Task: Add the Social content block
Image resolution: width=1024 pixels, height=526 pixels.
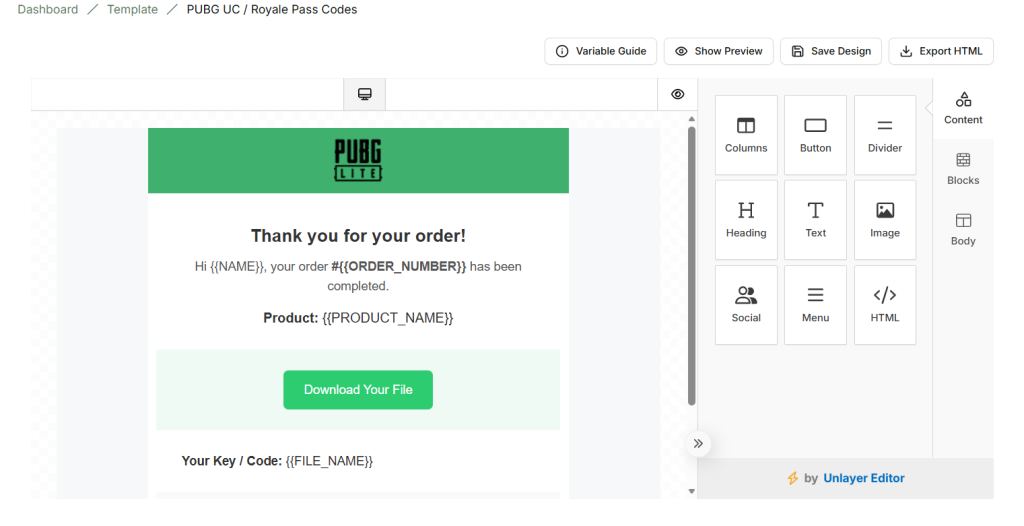Action: coord(746,305)
